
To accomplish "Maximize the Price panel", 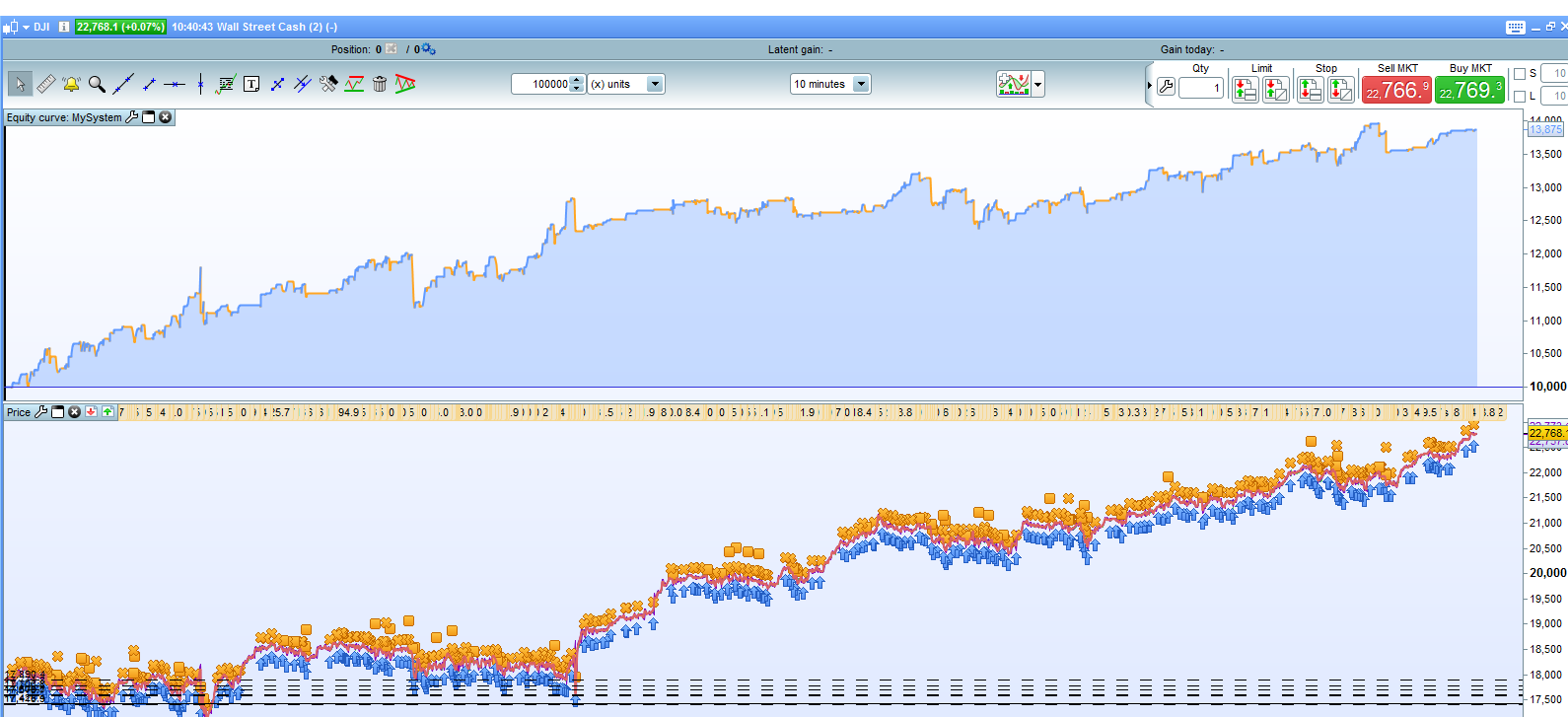I will tap(58, 412).
